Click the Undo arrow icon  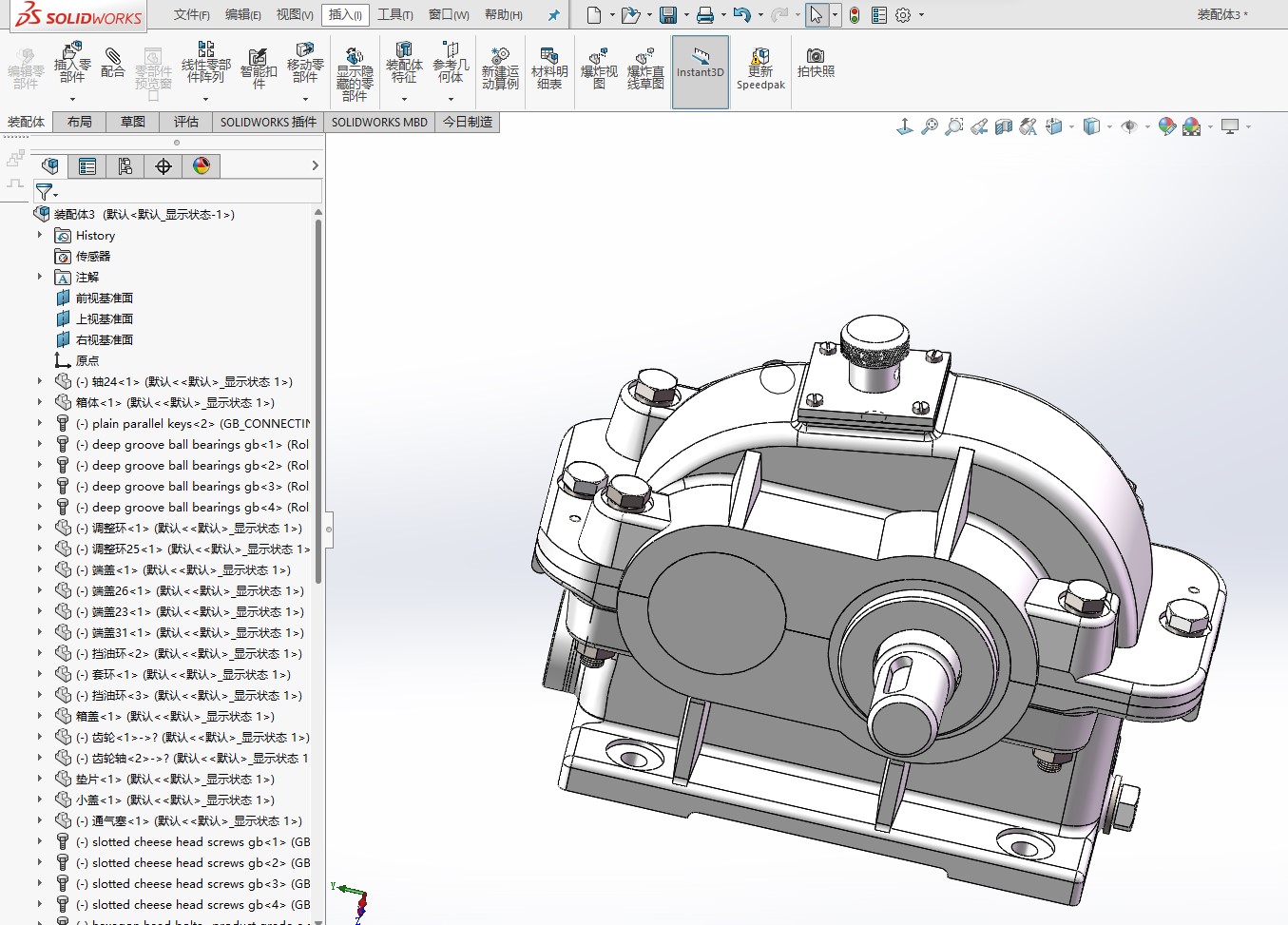tap(742, 15)
